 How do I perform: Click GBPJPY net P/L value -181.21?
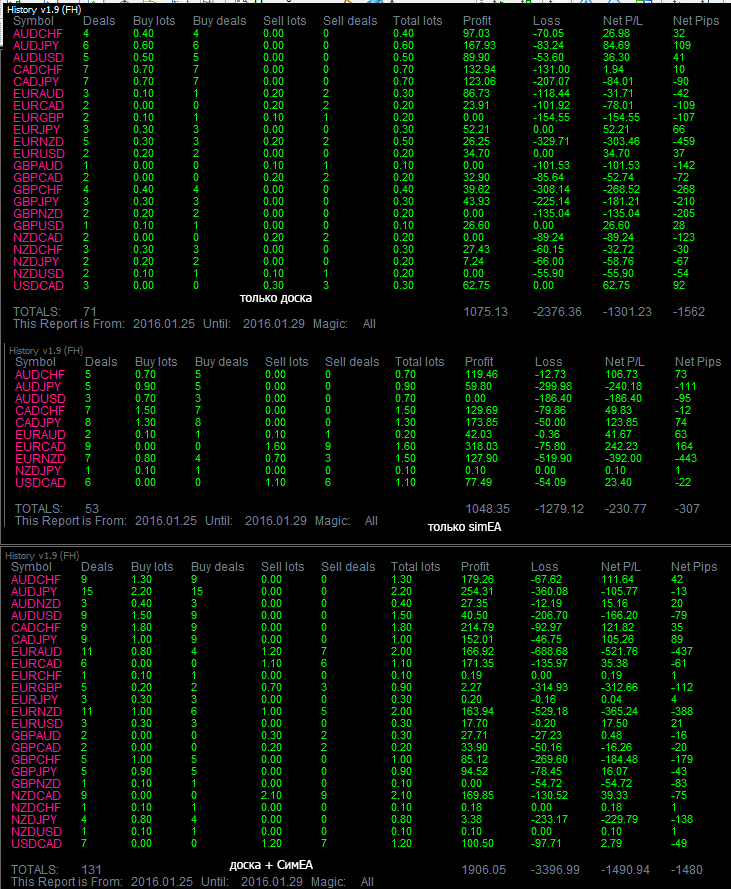pyautogui.click(x=620, y=201)
